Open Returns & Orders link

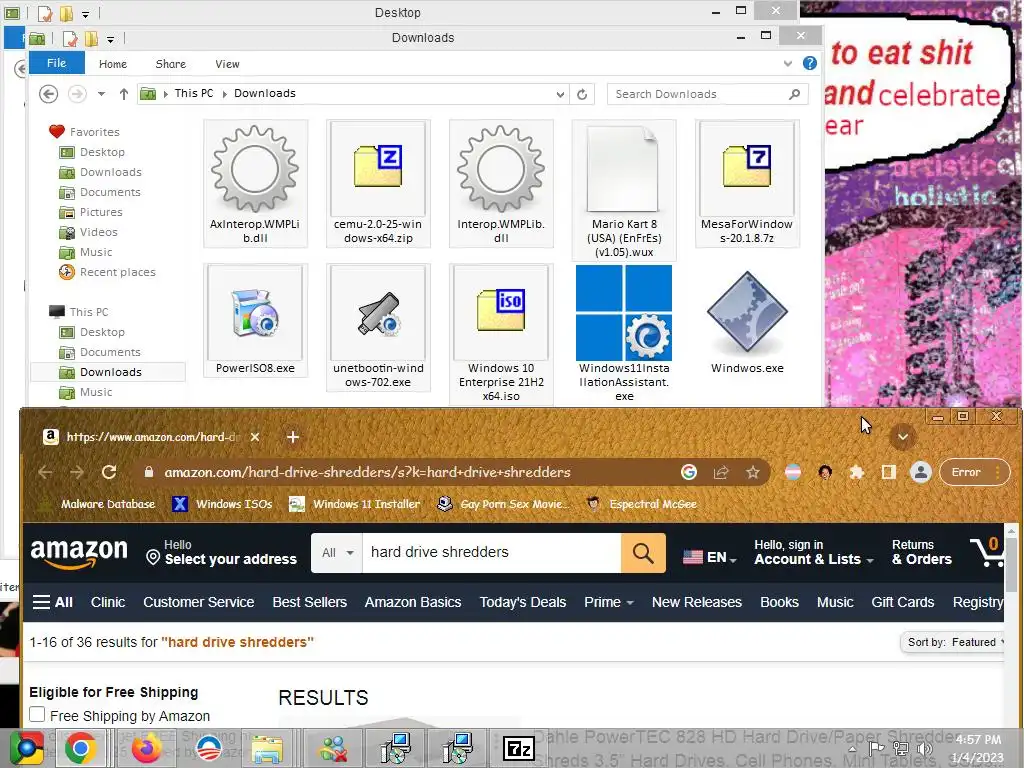(921, 552)
